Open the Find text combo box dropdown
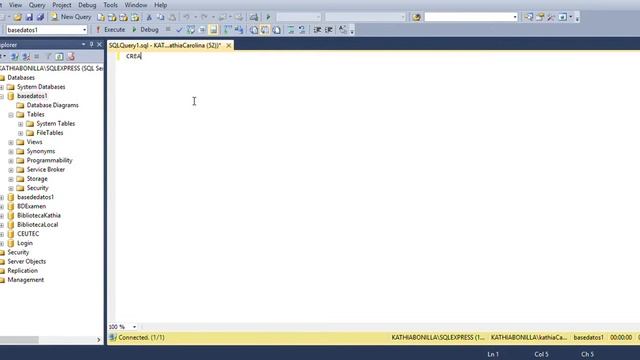640x360 pixels. coord(515,17)
